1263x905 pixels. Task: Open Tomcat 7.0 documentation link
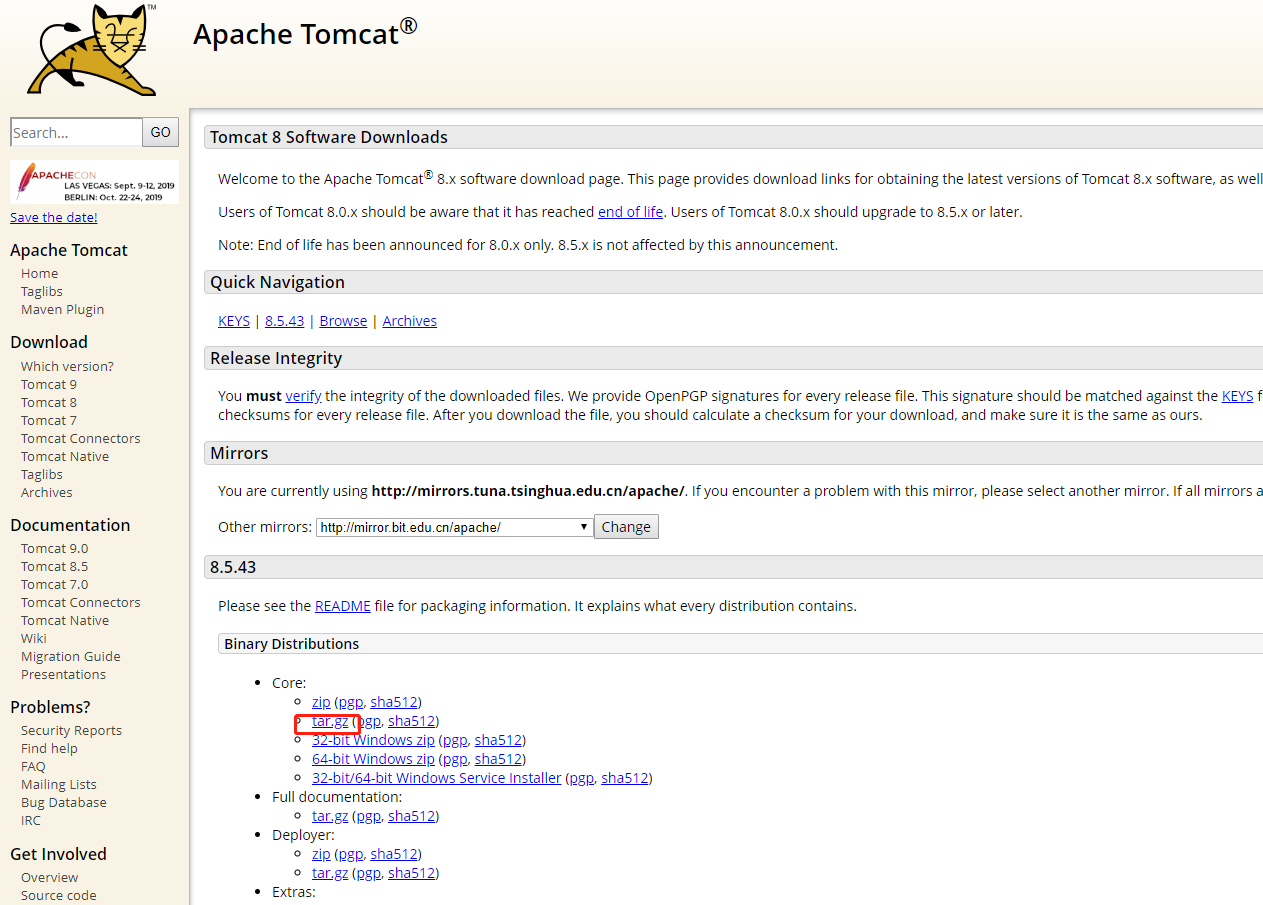click(55, 584)
